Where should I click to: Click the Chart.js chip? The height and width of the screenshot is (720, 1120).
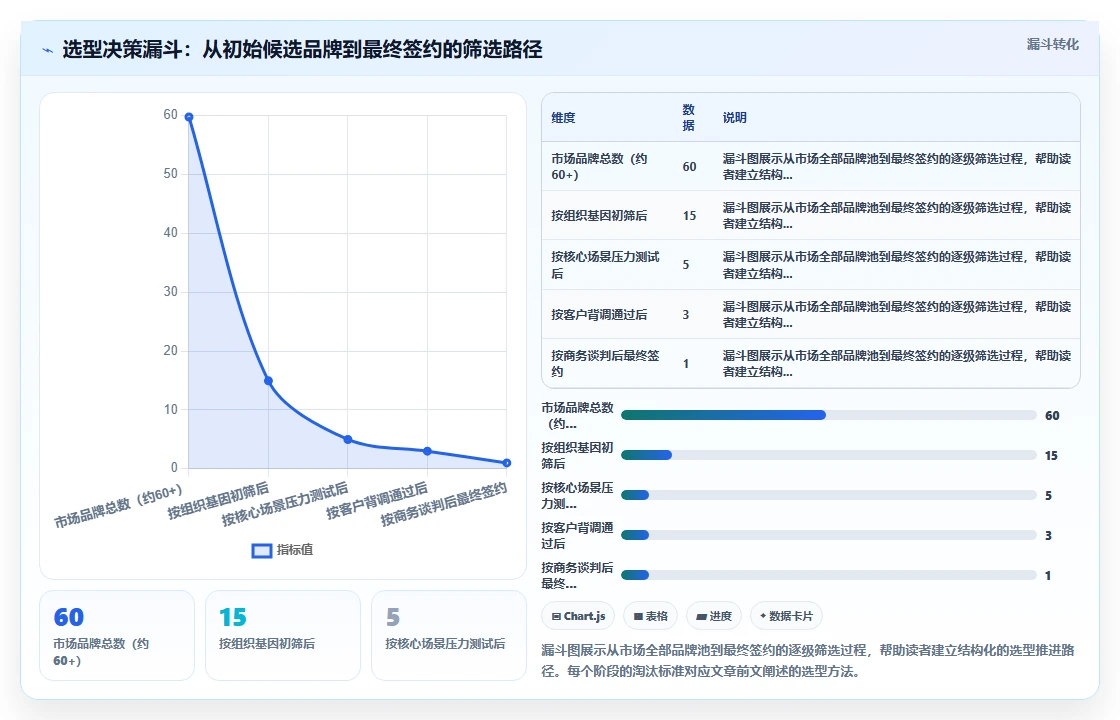[x=578, y=616]
